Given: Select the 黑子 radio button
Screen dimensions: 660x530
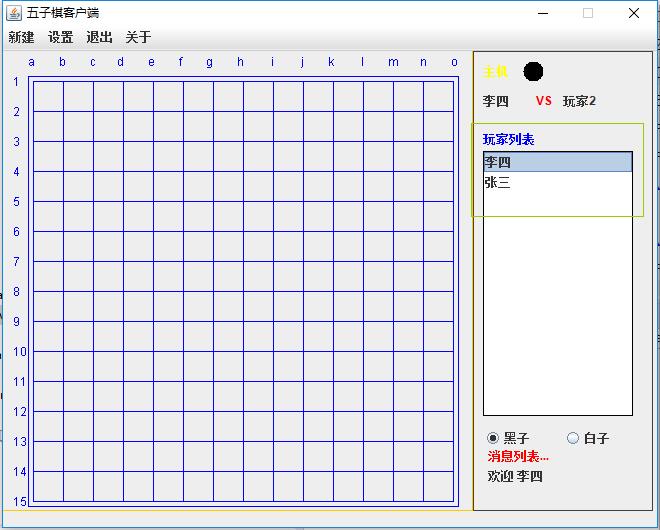Looking at the screenshot, I should [508, 438].
